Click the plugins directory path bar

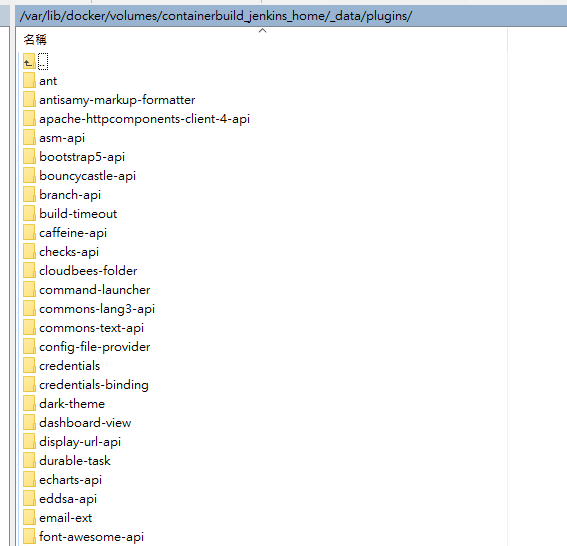tap(291, 16)
